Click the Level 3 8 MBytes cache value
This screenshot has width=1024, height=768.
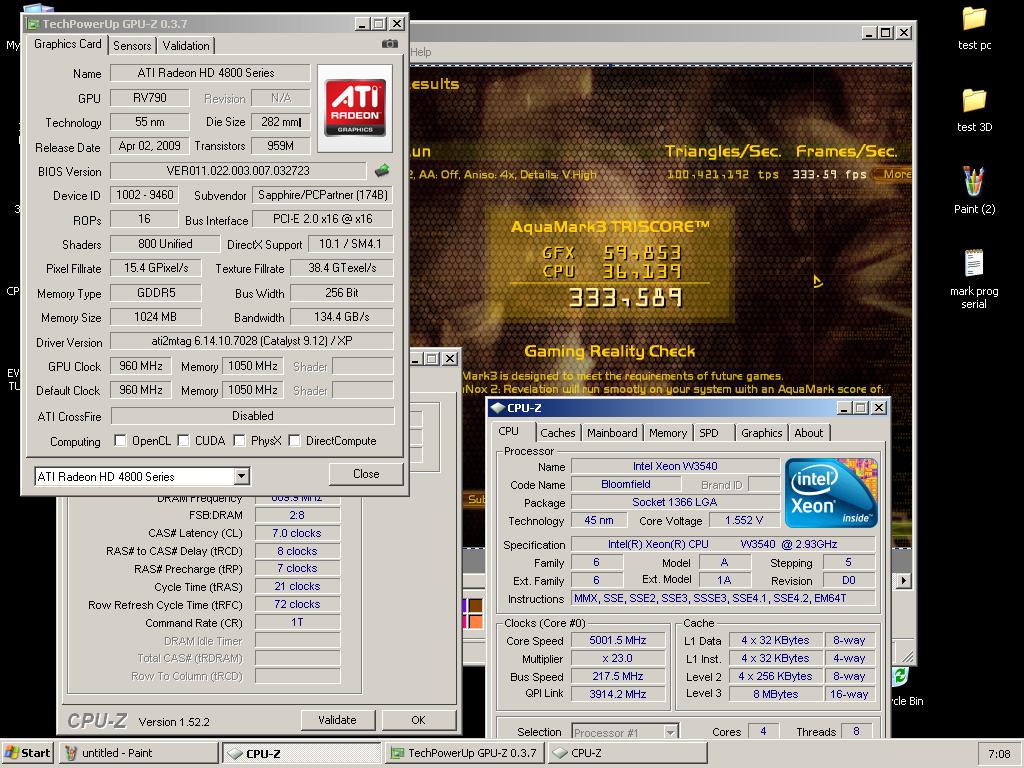(x=775, y=694)
